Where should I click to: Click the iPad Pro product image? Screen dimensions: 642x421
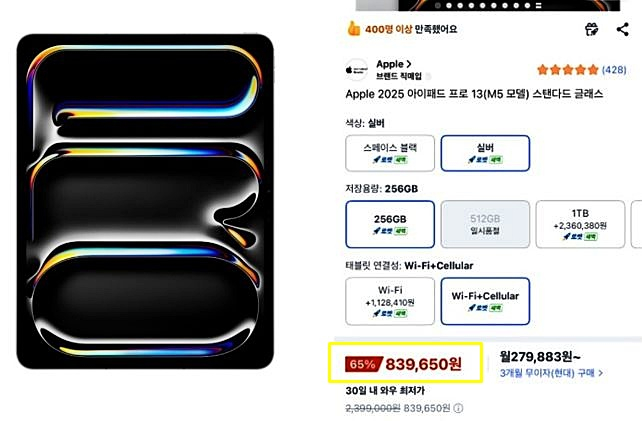click(144, 201)
